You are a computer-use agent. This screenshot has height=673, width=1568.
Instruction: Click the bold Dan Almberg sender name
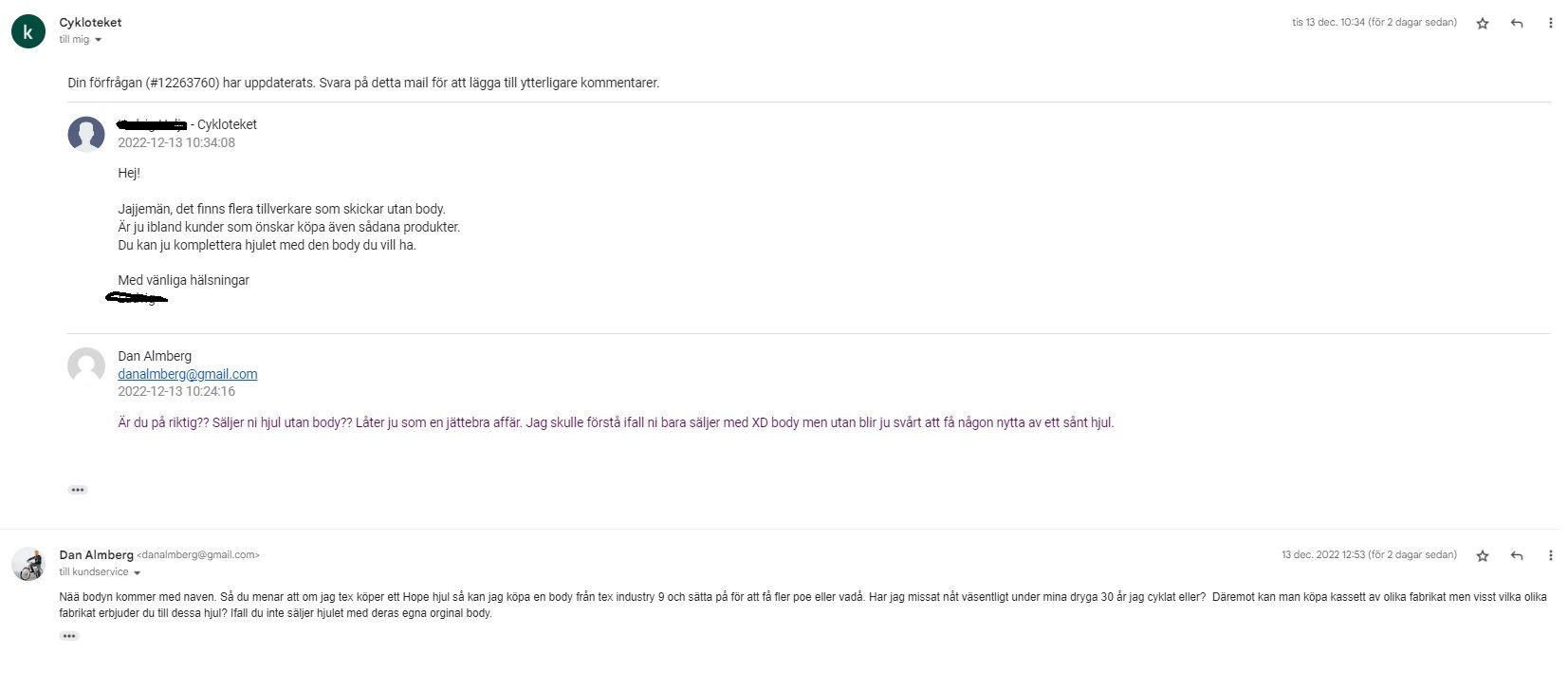click(x=96, y=554)
